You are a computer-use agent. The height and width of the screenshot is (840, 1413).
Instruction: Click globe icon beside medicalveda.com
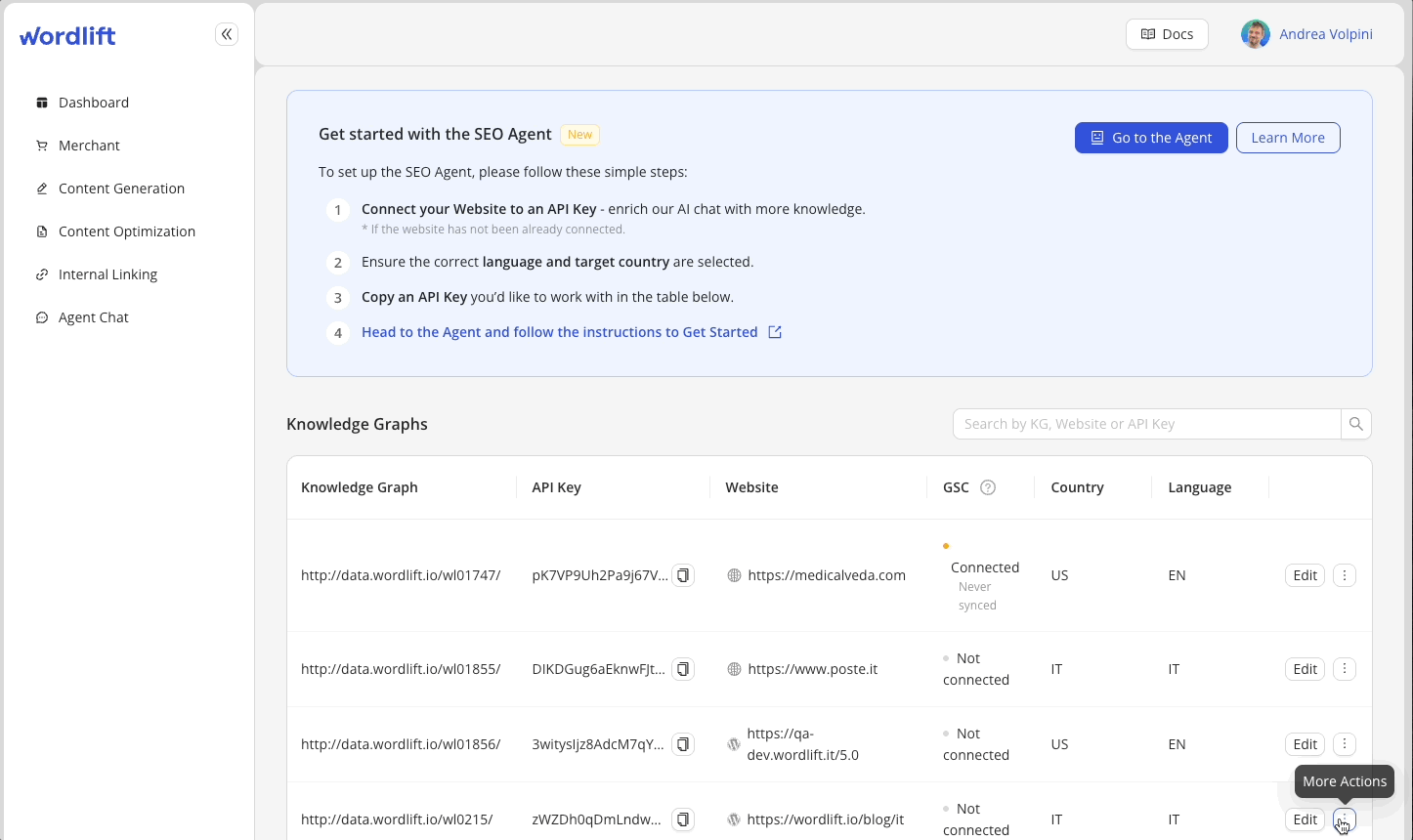click(x=734, y=575)
